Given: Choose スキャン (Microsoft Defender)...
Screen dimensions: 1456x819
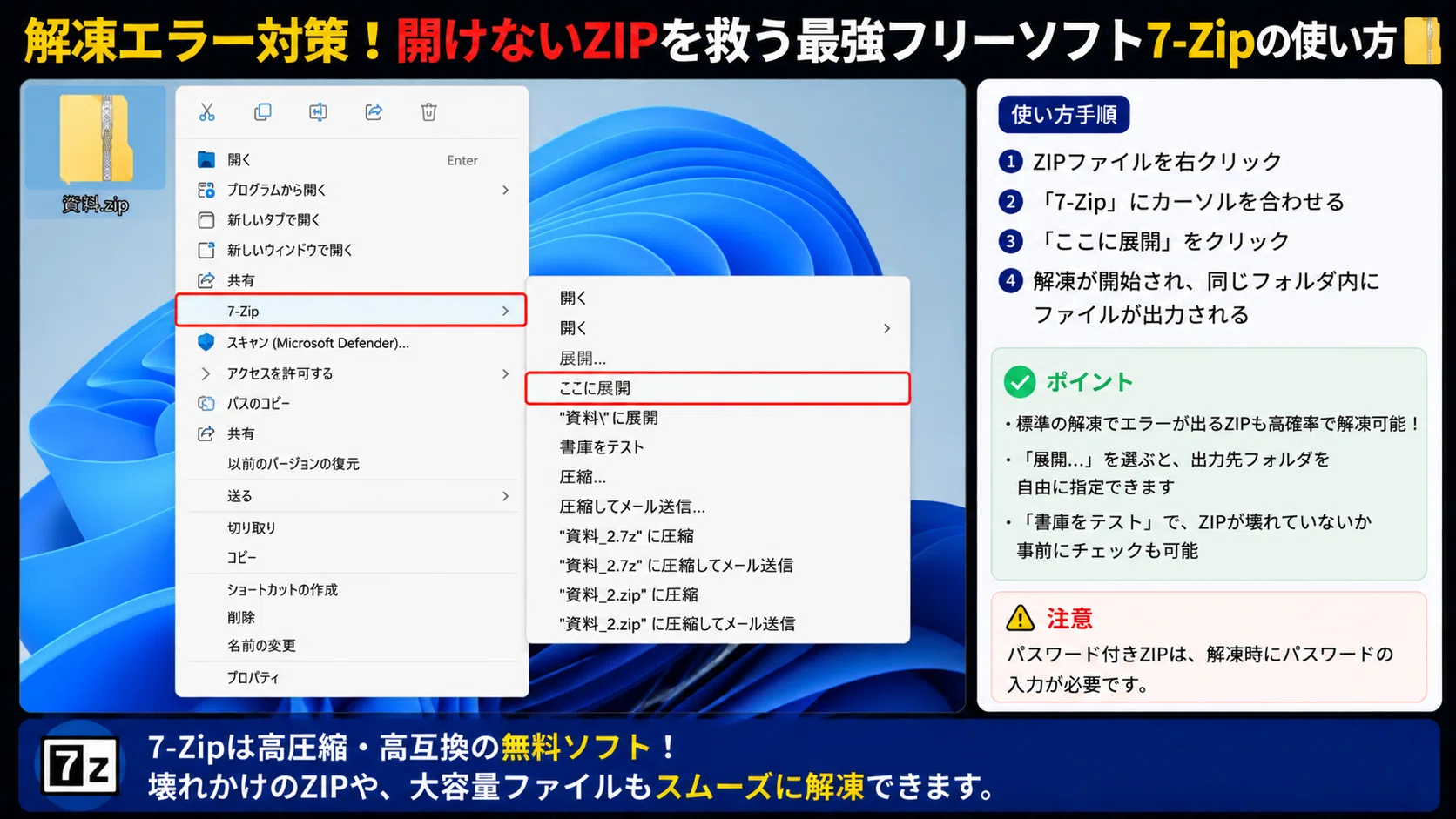Looking at the screenshot, I should click(x=351, y=343).
